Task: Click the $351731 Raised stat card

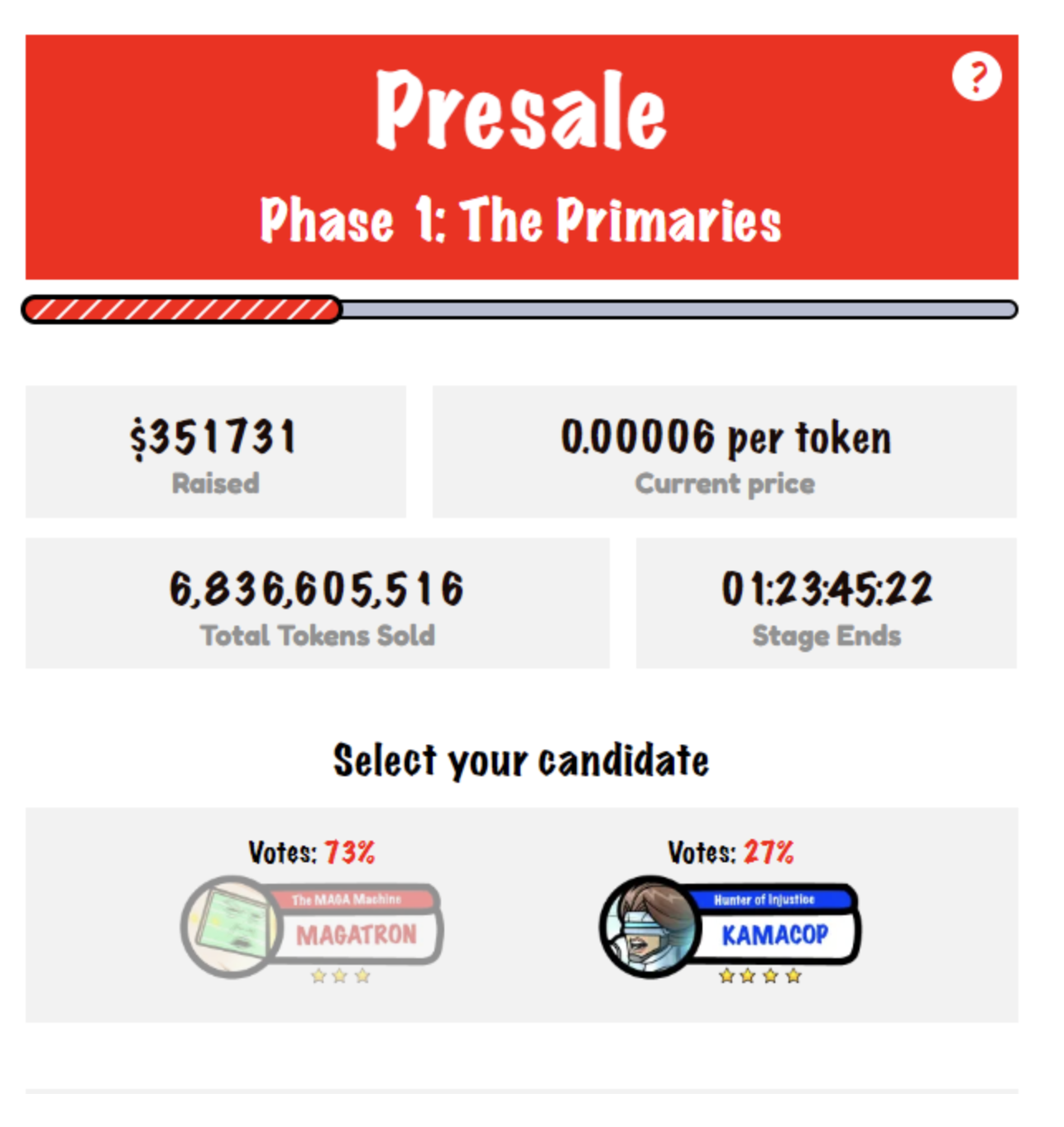Action: pyautogui.click(x=215, y=452)
